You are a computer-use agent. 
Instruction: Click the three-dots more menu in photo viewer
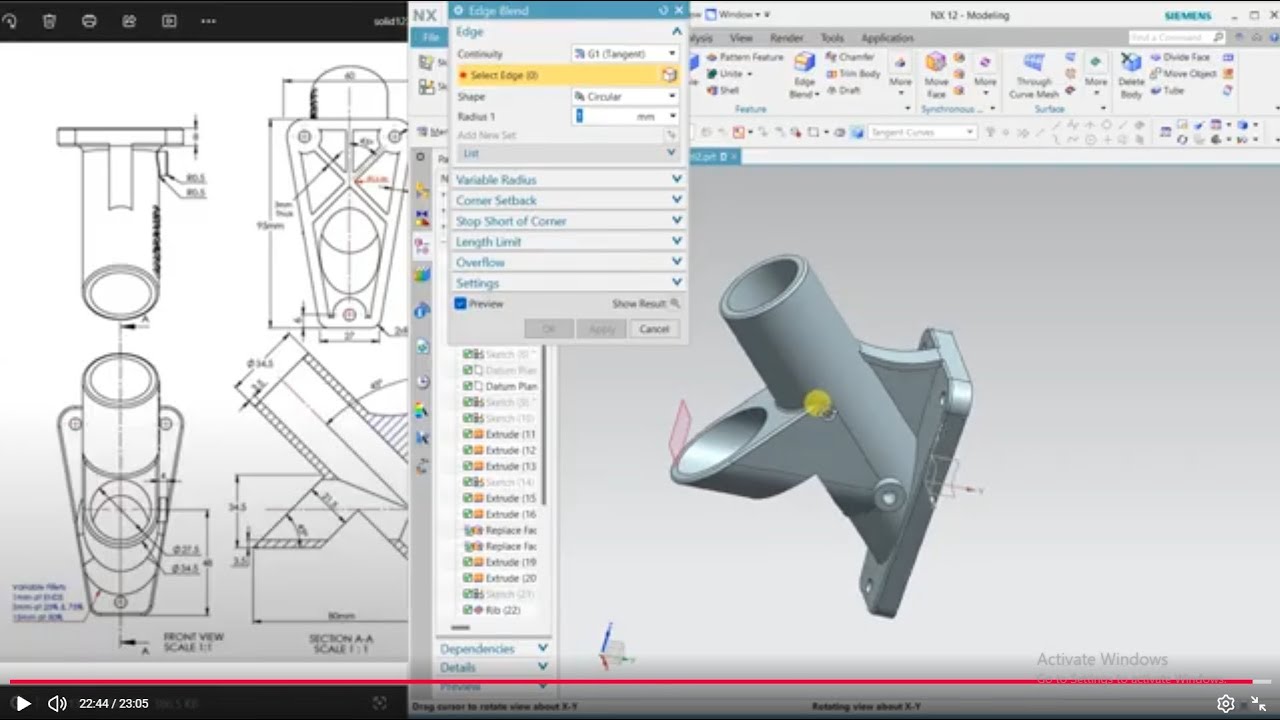(x=208, y=20)
